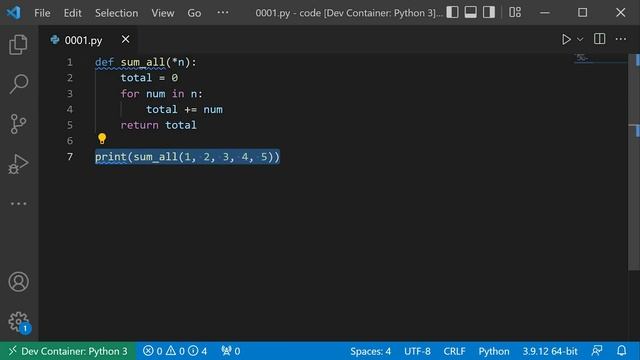The width and height of the screenshot is (640, 360).
Task: Open editor More Actions ellipsis
Action: tap(621, 39)
